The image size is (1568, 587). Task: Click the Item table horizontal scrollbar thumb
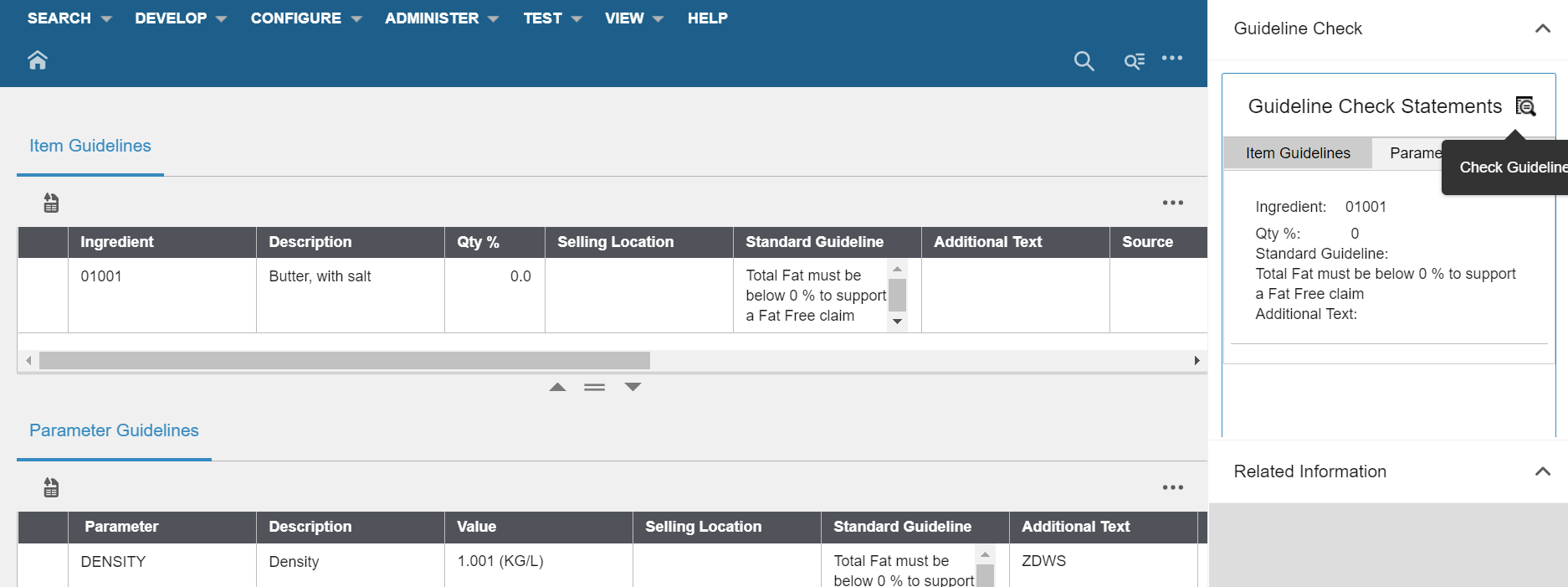click(x=345, y=360)
